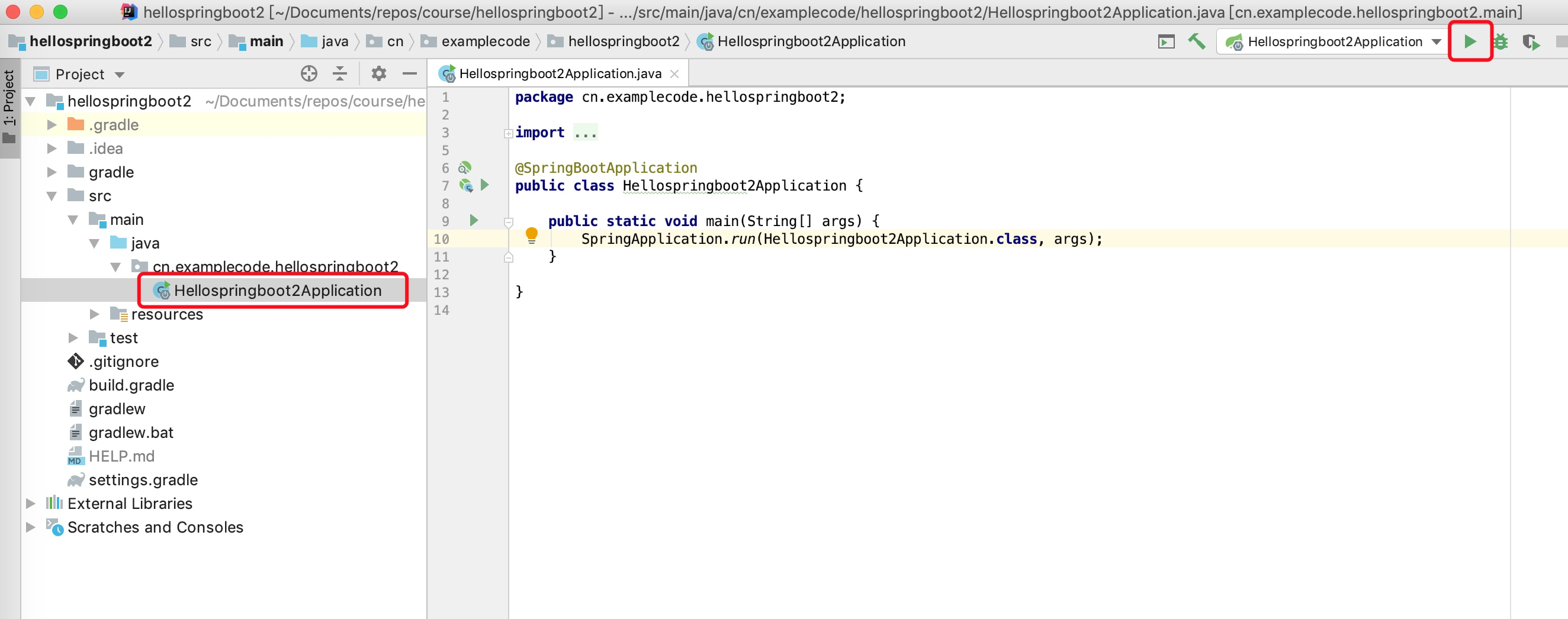
Task: Run with coverage using the shield icon
Action: [x=1530, y=41]
